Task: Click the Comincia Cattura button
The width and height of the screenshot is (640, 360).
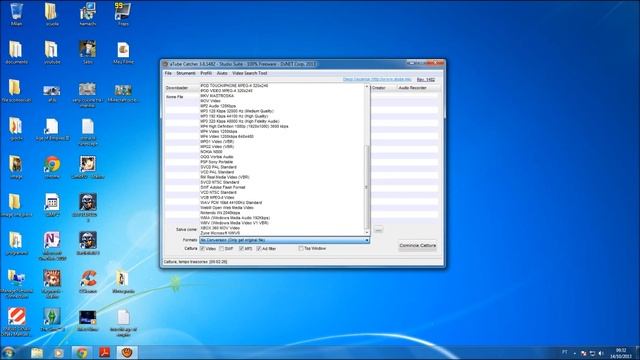Action: click(x=418, y=246)
